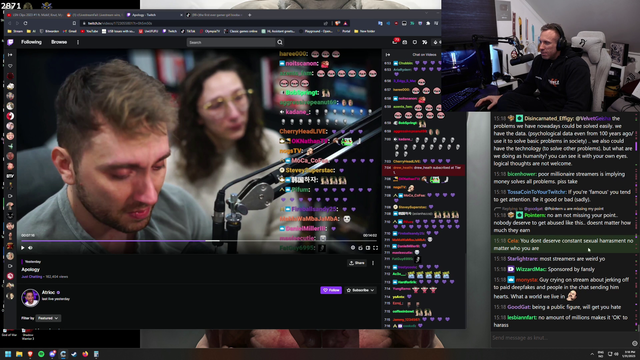Play the Apology video
Image resolution: width=640 pixels, height=360 pixels.
click(x=23, y=247)
